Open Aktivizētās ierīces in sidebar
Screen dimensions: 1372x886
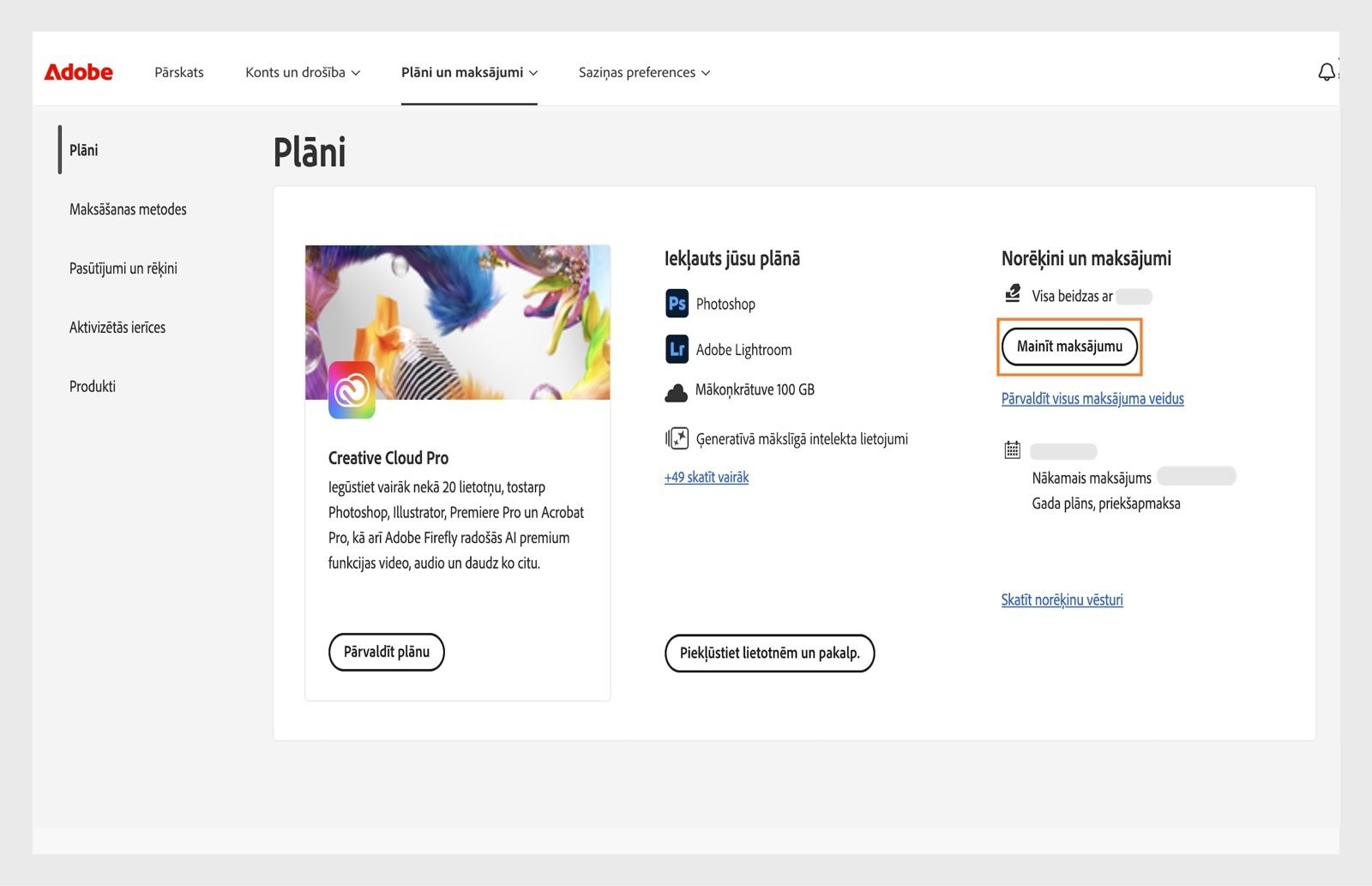[117, 328]
